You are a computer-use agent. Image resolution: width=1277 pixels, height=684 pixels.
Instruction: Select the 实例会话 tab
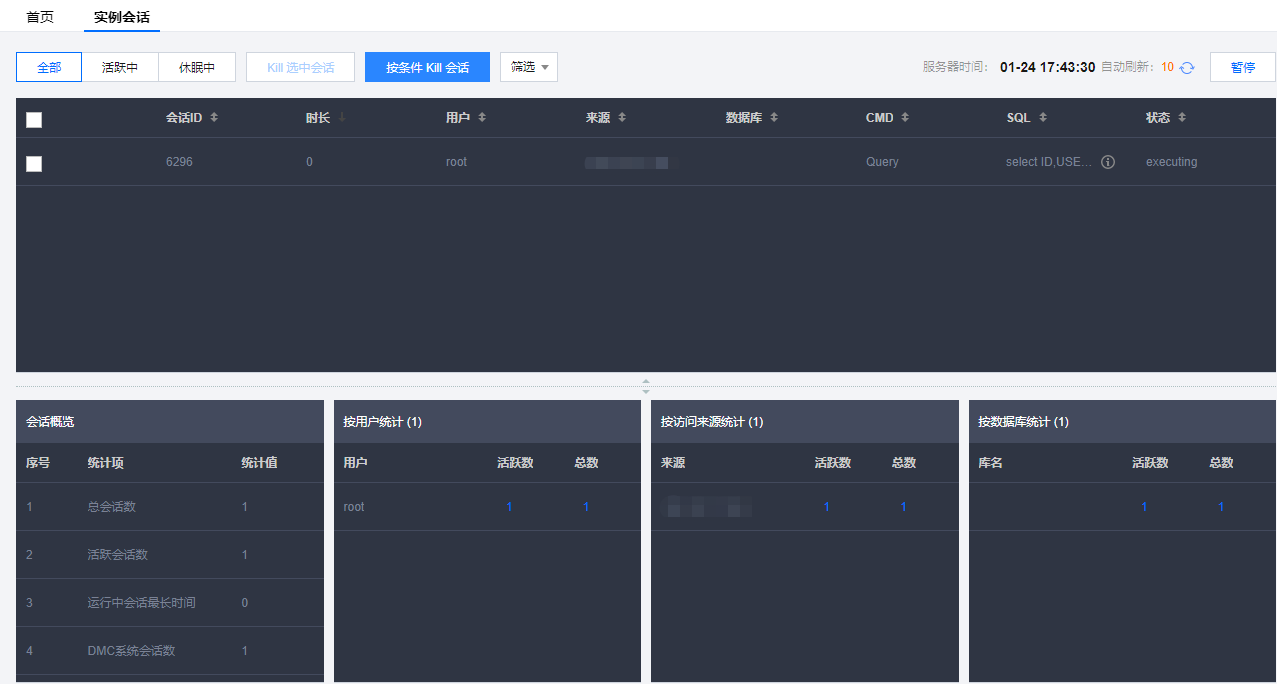pos(121,17)
